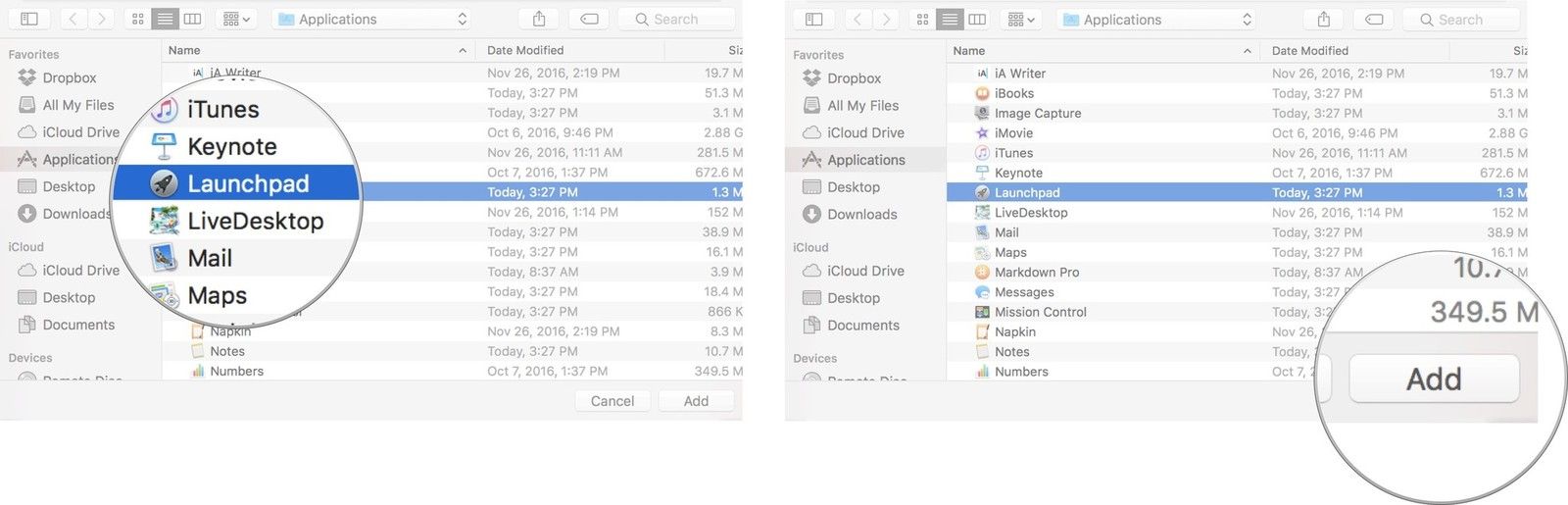Switch to icon view in right window
1568x505 pixels.
pos(922,20)
